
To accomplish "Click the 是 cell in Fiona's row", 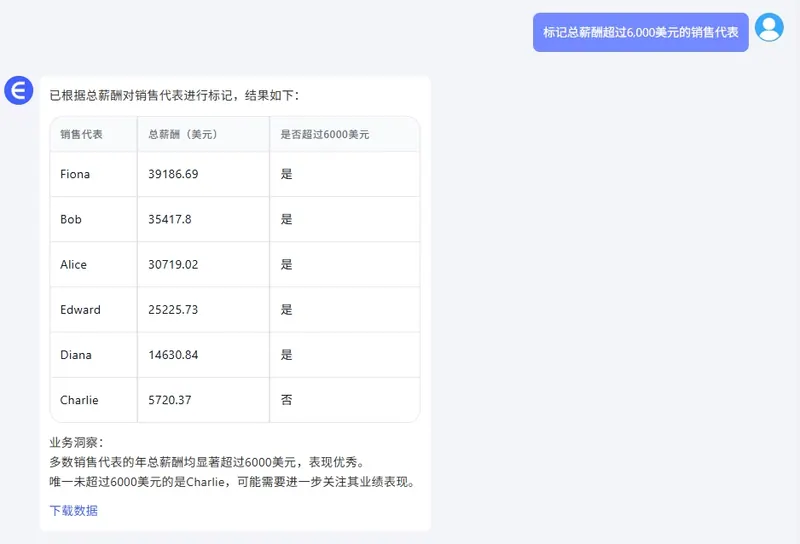I will coord(287,174).
